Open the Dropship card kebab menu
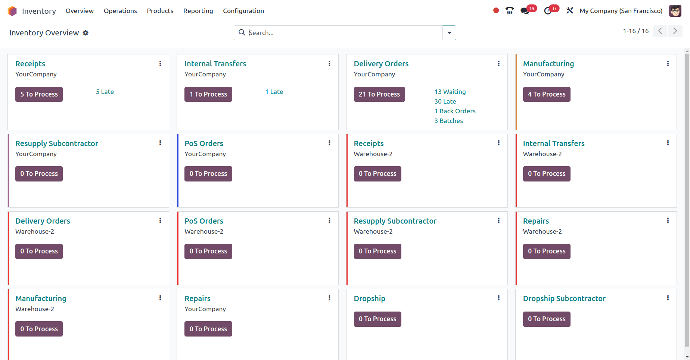The width and height of the screenshot is (690, 360). click(499, 298)
